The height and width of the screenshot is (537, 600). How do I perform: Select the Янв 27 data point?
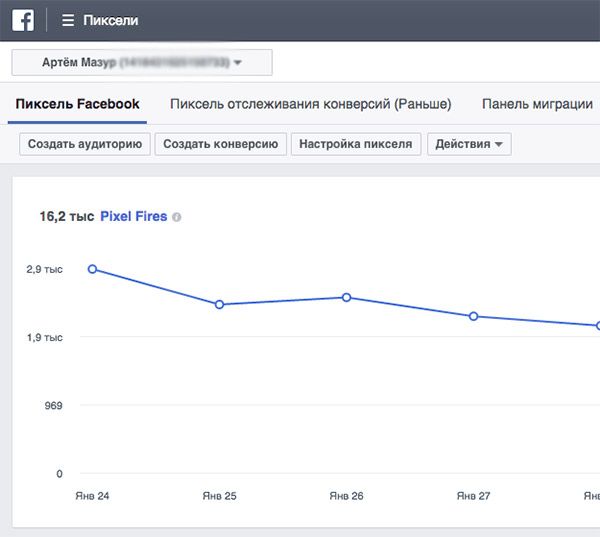(x=473, y=317)
